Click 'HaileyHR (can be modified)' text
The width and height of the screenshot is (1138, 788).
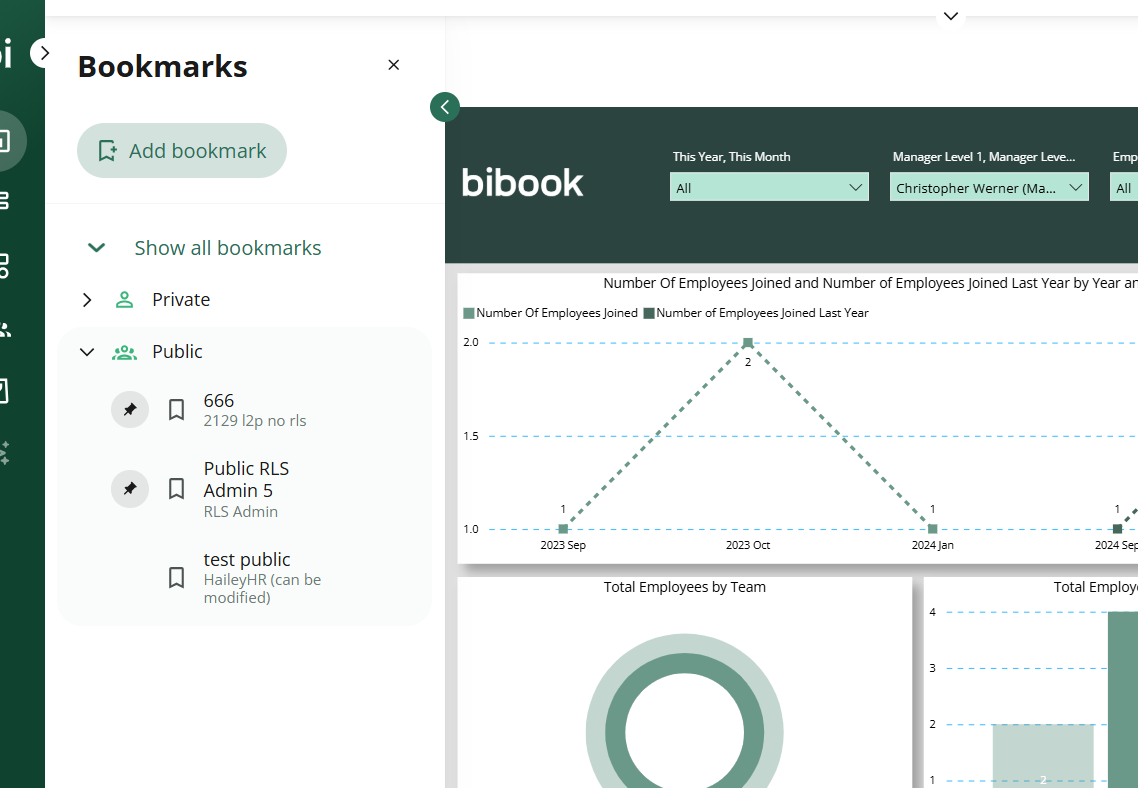[x=262, y=588]
